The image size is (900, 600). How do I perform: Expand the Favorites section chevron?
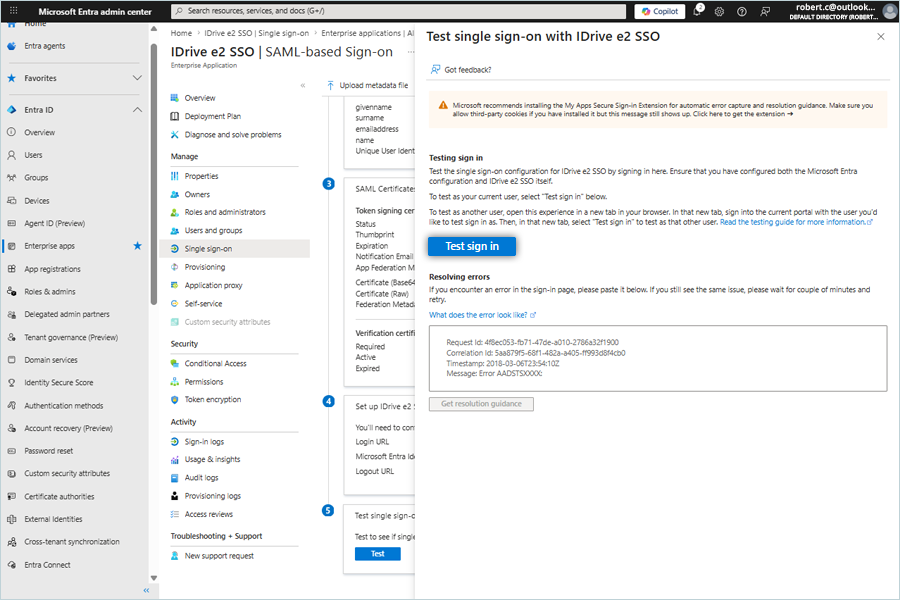coord(137,78)
